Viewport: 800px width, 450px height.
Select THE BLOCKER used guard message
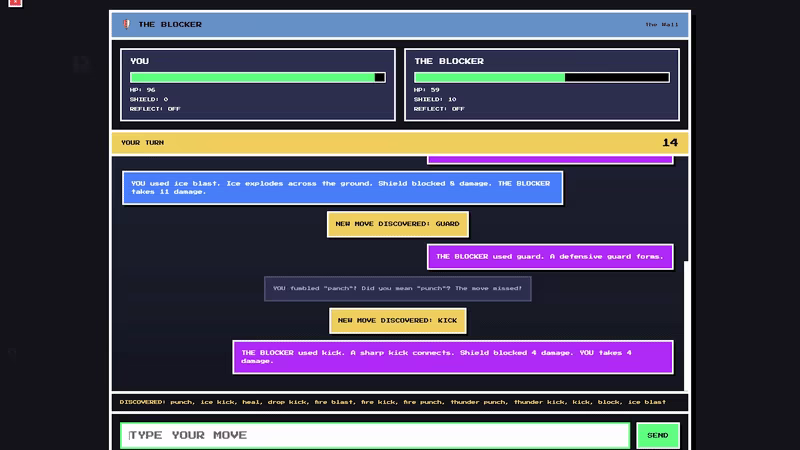pos(550,257)
